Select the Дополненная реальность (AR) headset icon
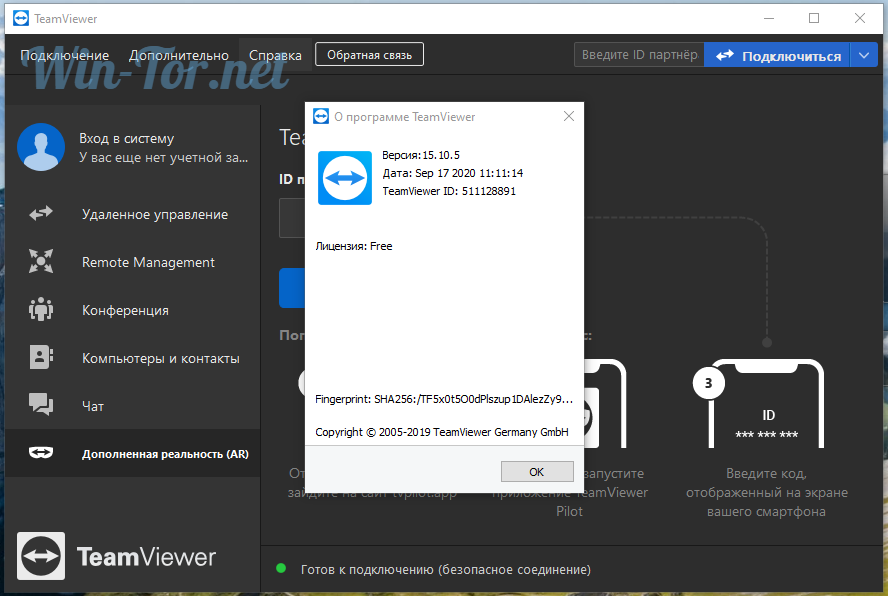 click(41, 453)
